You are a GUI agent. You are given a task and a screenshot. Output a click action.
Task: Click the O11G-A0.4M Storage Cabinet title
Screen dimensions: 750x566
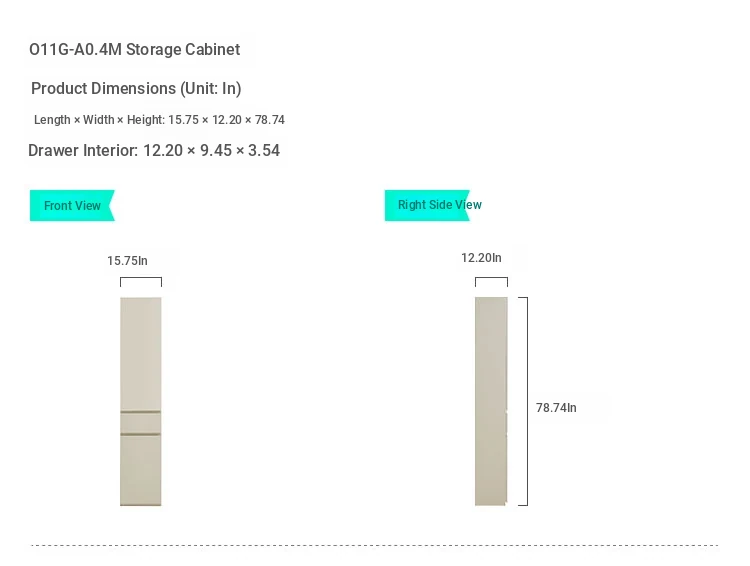click(x=134, y=49)
